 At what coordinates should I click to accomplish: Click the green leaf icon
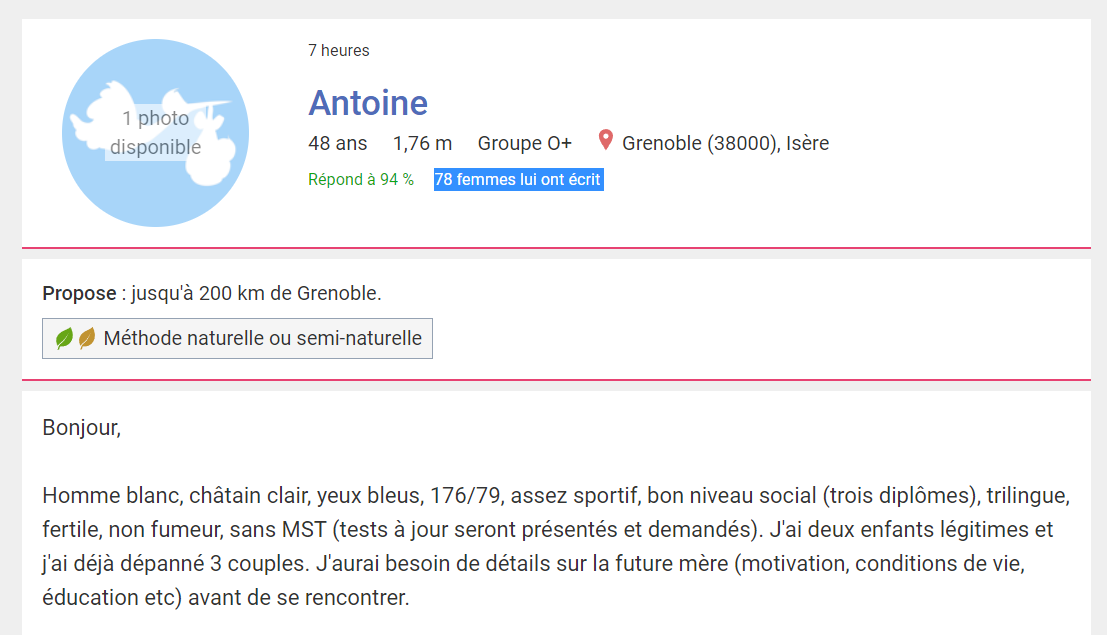point(65,338)
